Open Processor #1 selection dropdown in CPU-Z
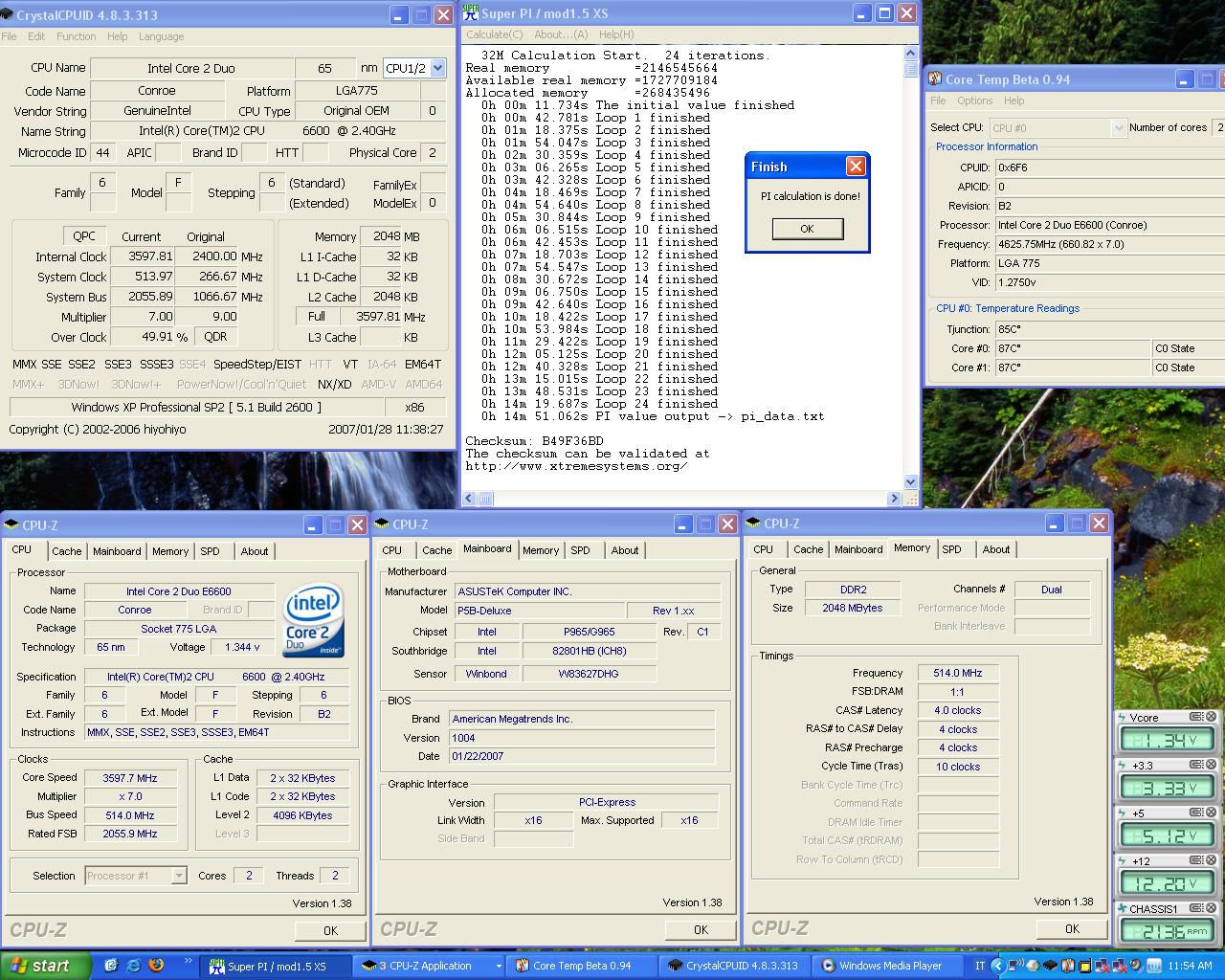Image resolution: width=1225 pixels, height=980 pixels. [179, 876]
